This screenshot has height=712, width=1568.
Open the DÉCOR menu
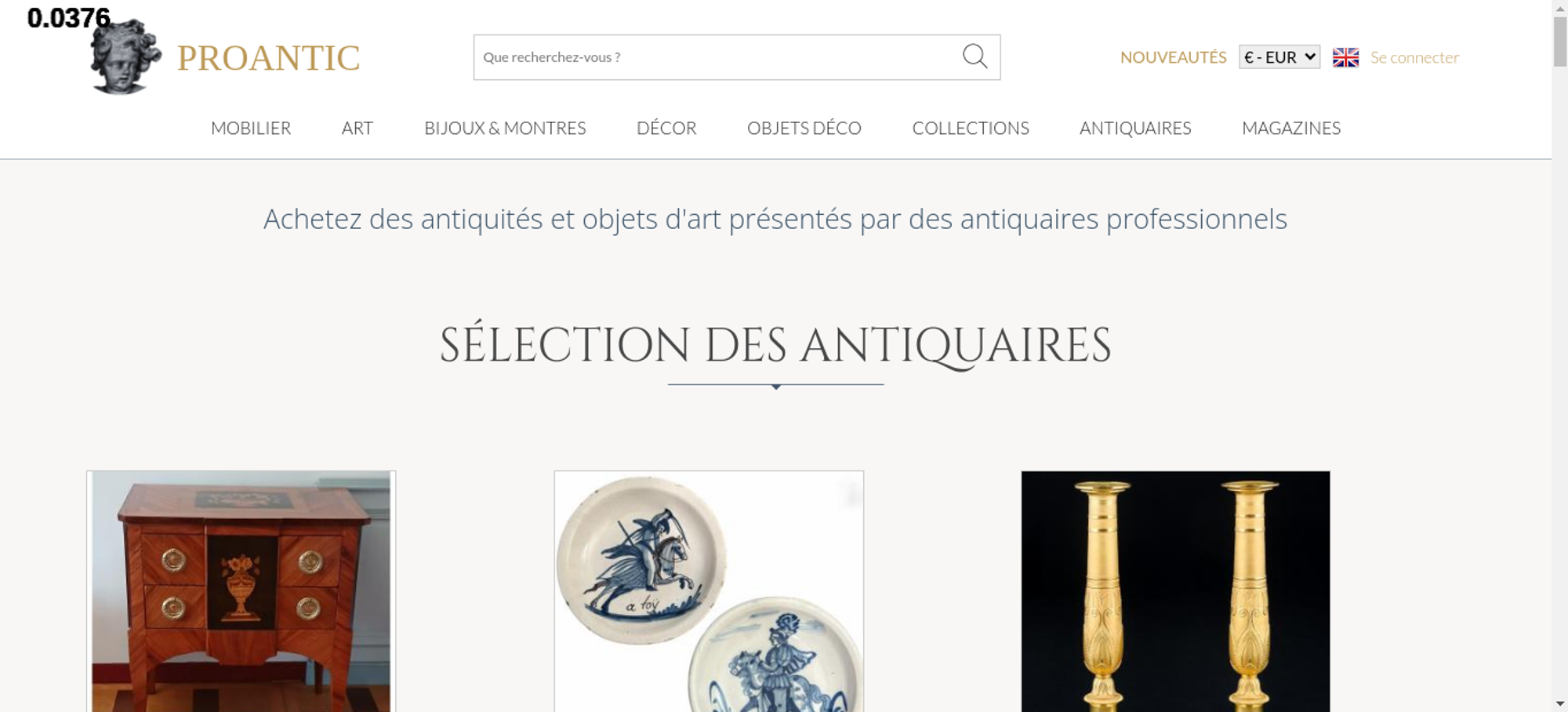(666, 128)
